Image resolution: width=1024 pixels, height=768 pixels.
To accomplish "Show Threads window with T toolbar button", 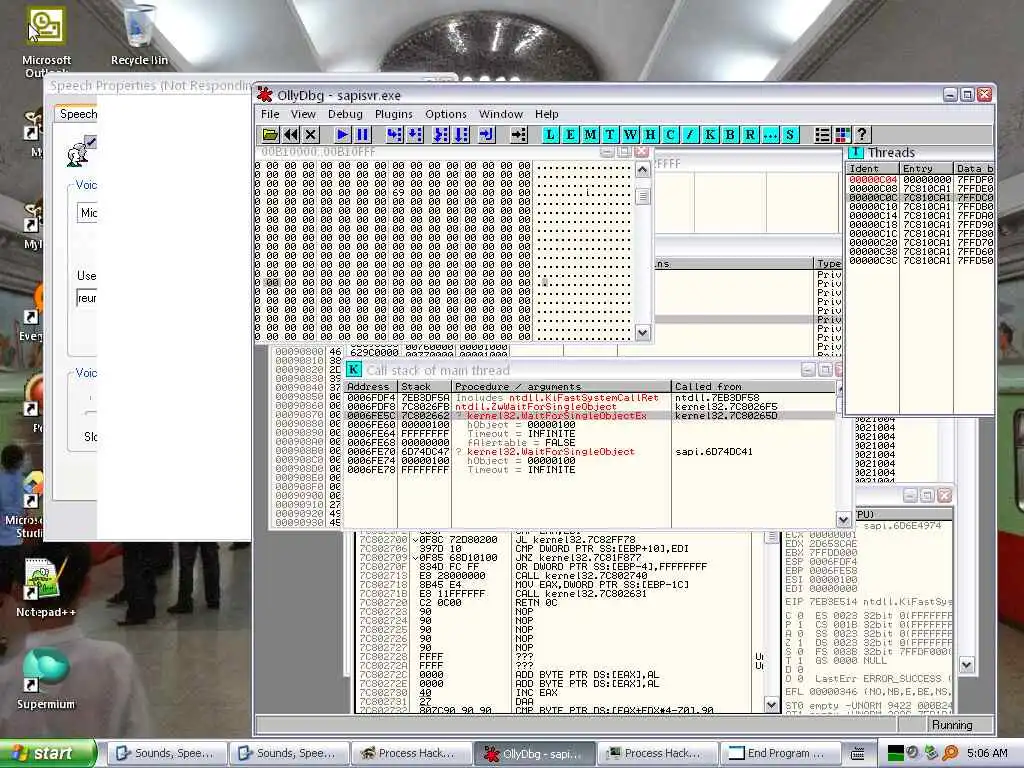I will click(x=610, y=135).
